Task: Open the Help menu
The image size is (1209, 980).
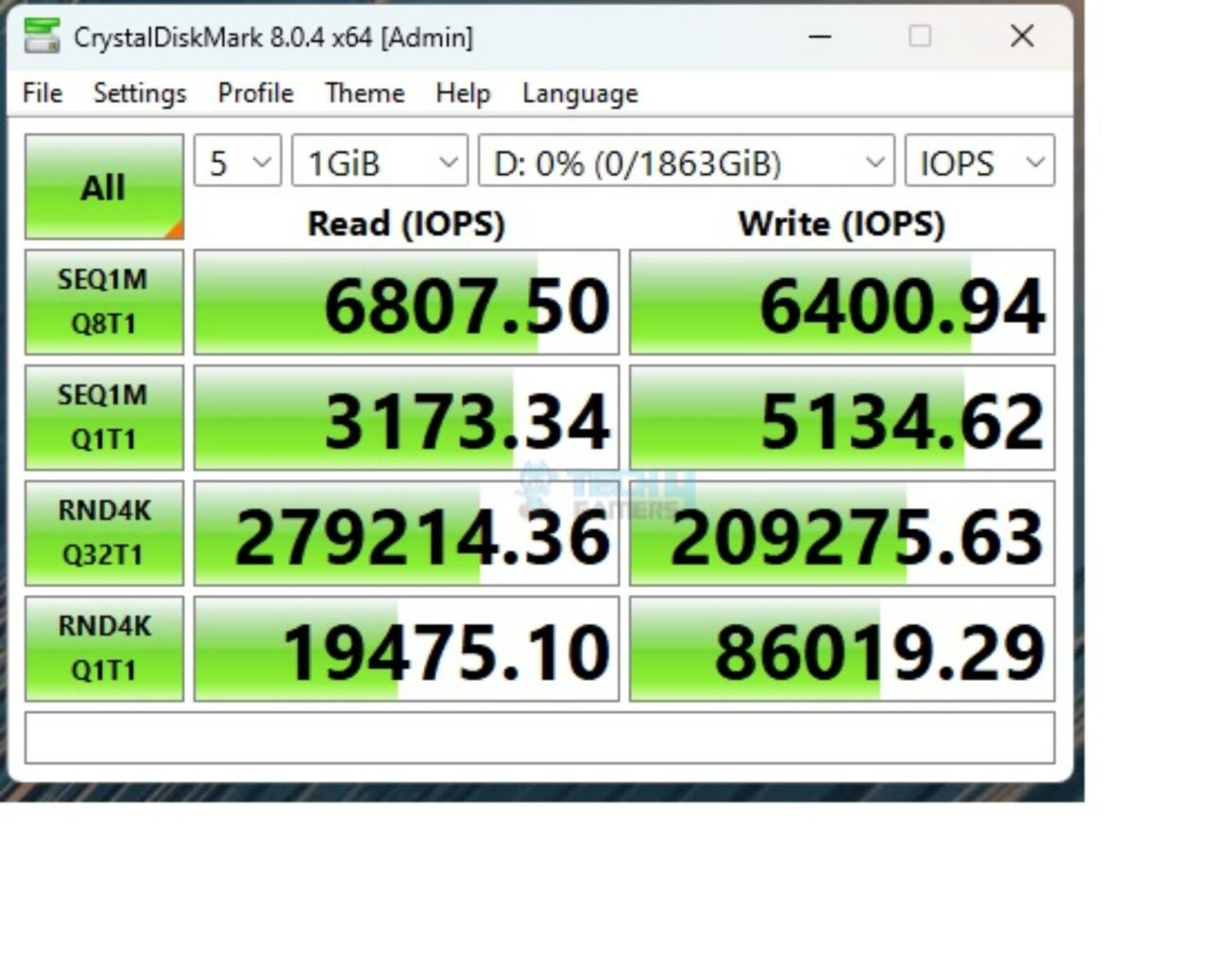Action: click(463, 93)
